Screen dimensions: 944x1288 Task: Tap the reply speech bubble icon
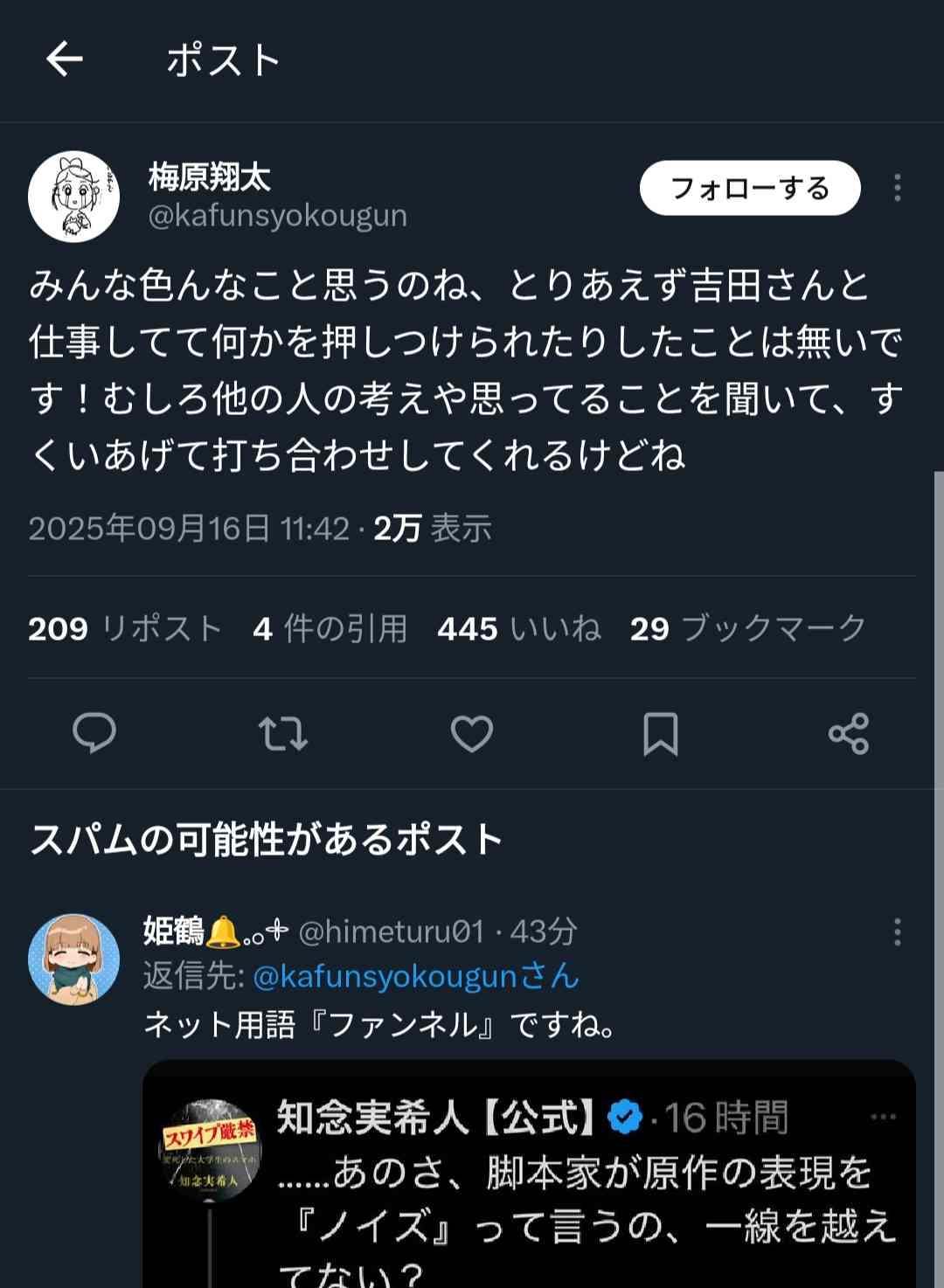pos(94,733)
